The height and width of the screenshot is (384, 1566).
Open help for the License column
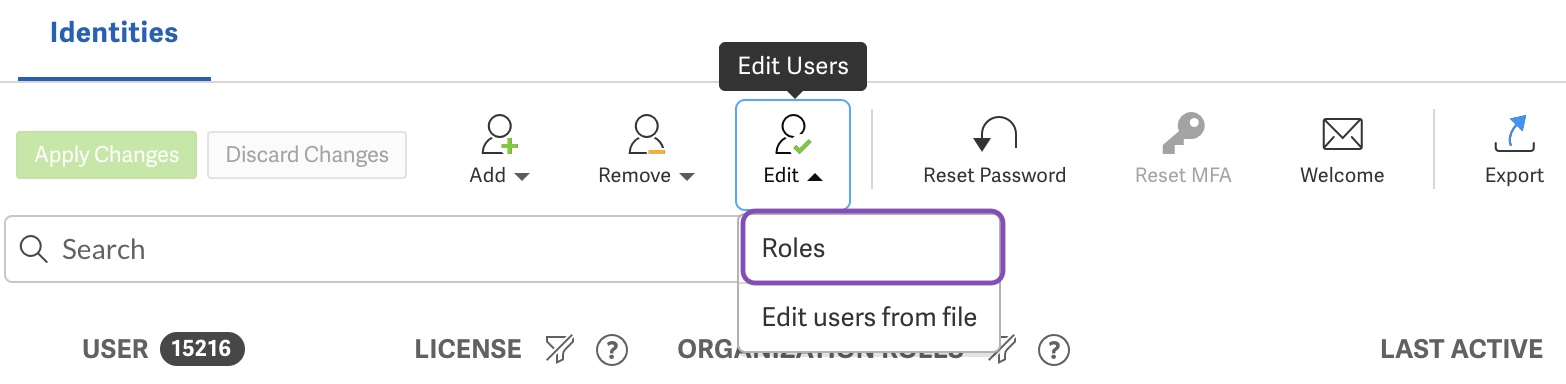coord(611,349)
